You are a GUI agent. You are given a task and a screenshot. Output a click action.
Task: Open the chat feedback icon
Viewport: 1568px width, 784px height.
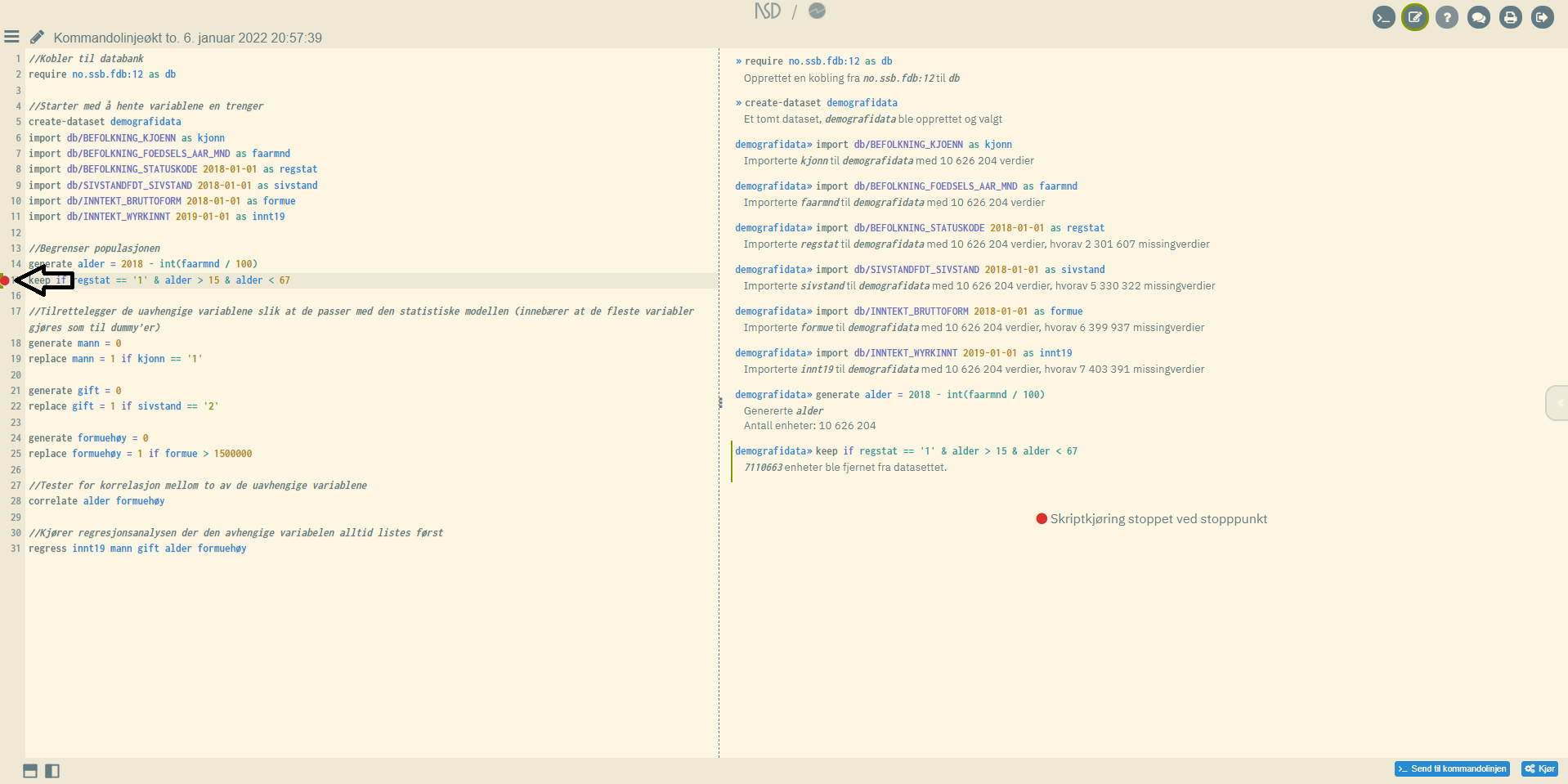coord(1478,17)
